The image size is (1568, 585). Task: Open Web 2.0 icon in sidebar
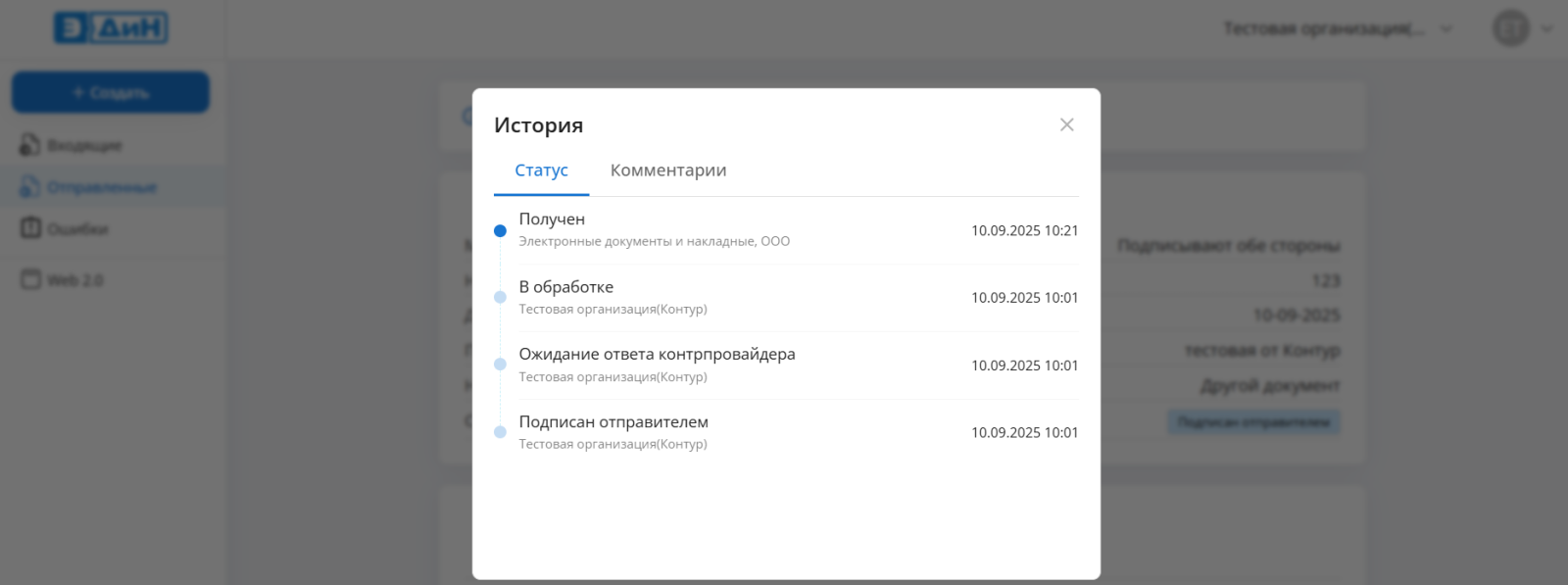pyautogui.click(x=30, y=279)
